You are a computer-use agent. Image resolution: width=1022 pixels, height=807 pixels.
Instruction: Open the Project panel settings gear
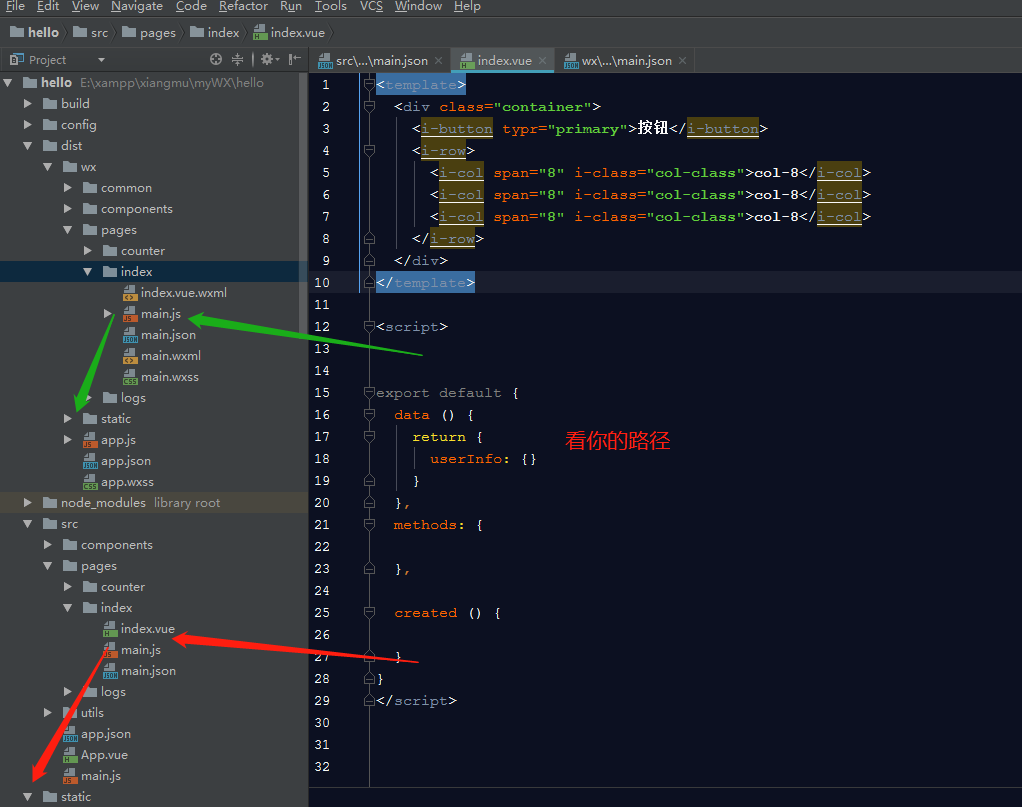tap(266, 60)
